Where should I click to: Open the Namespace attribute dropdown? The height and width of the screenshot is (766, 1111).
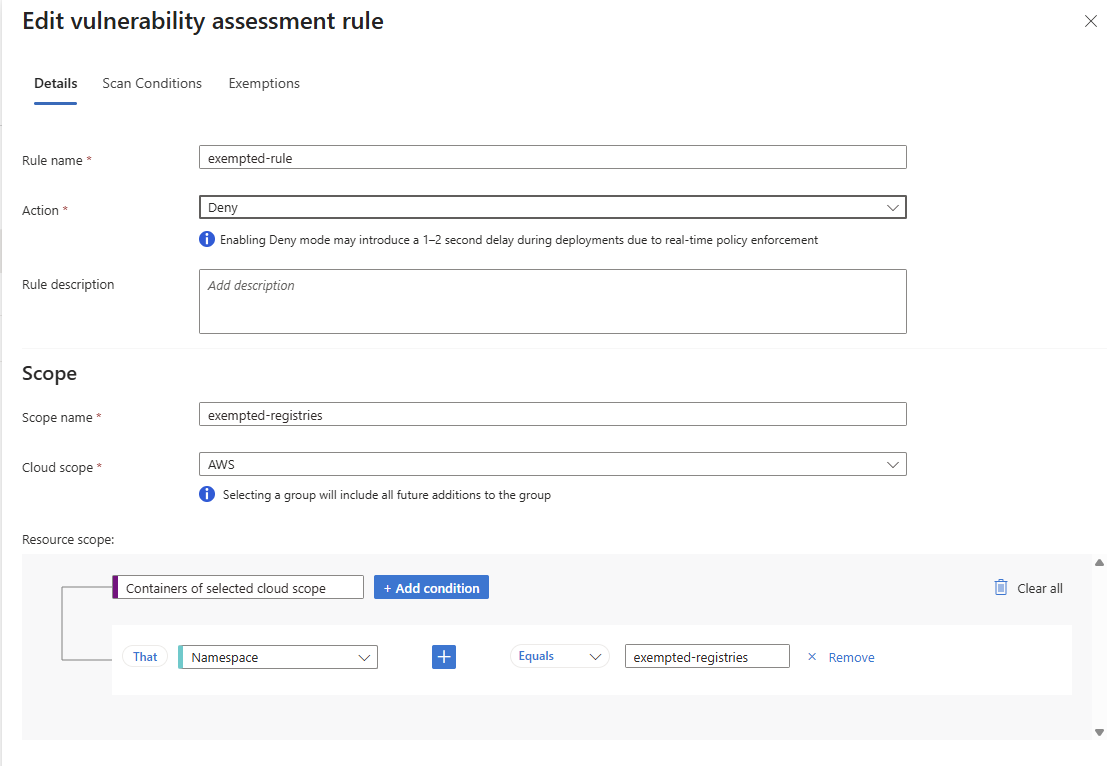(x=279, y=657)
